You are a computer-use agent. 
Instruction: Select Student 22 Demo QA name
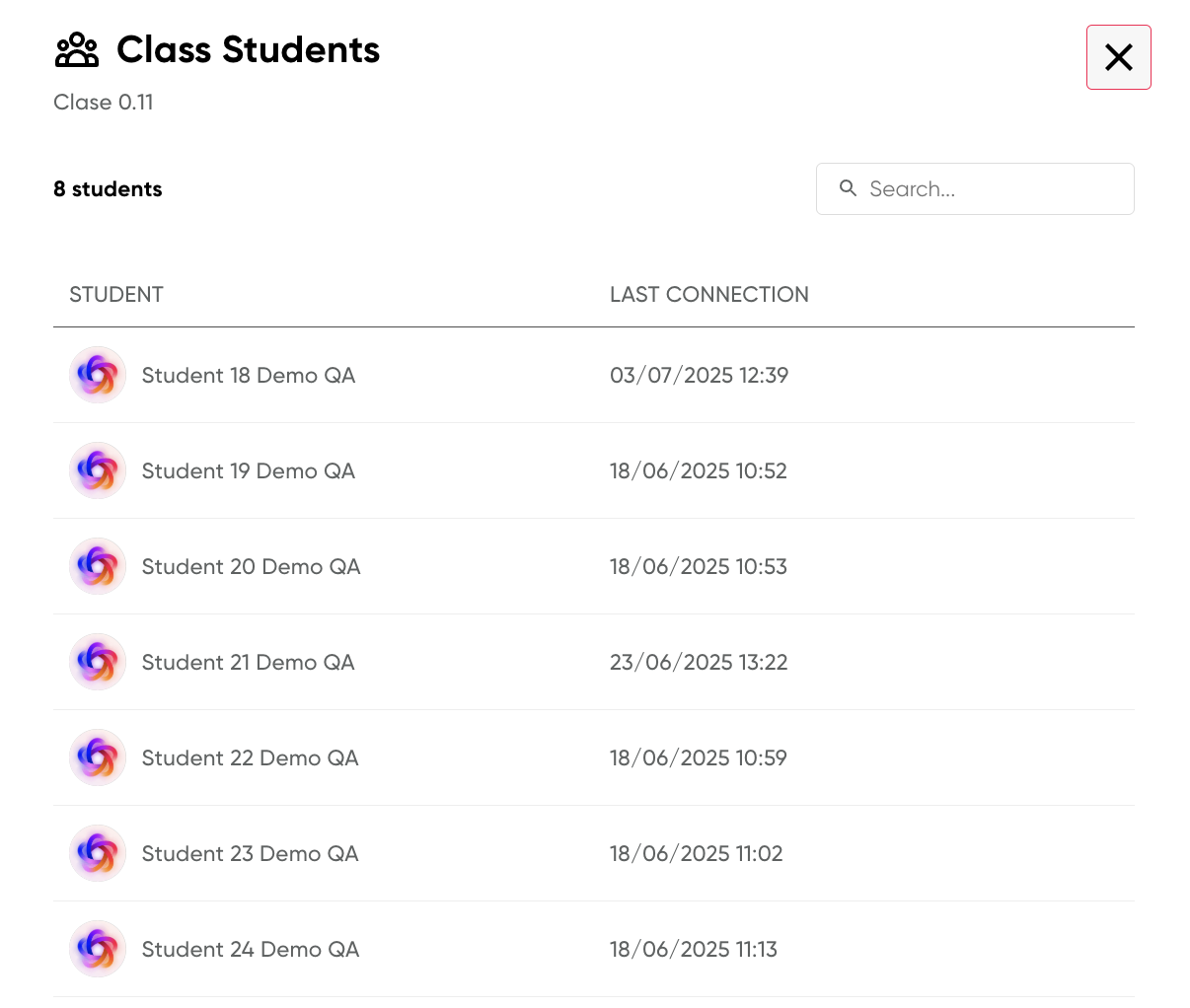click(250, 758)
